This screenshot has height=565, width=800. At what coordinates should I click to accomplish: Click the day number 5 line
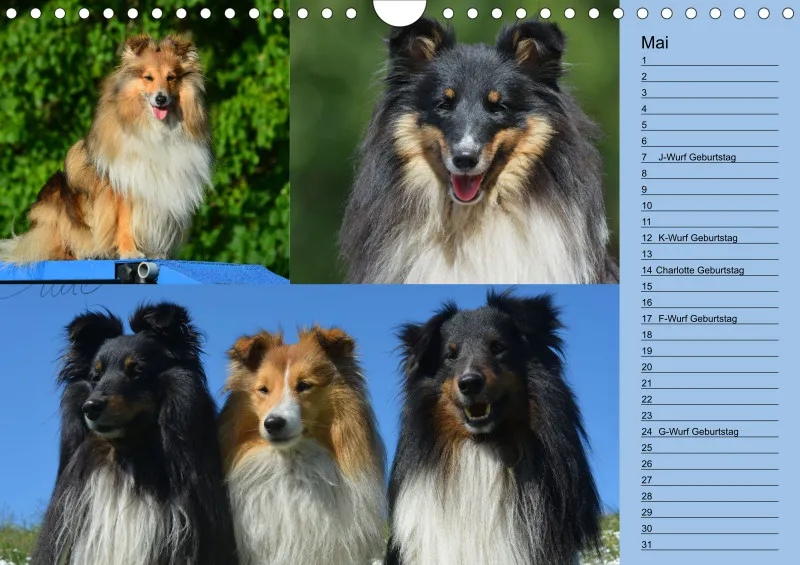709,125
